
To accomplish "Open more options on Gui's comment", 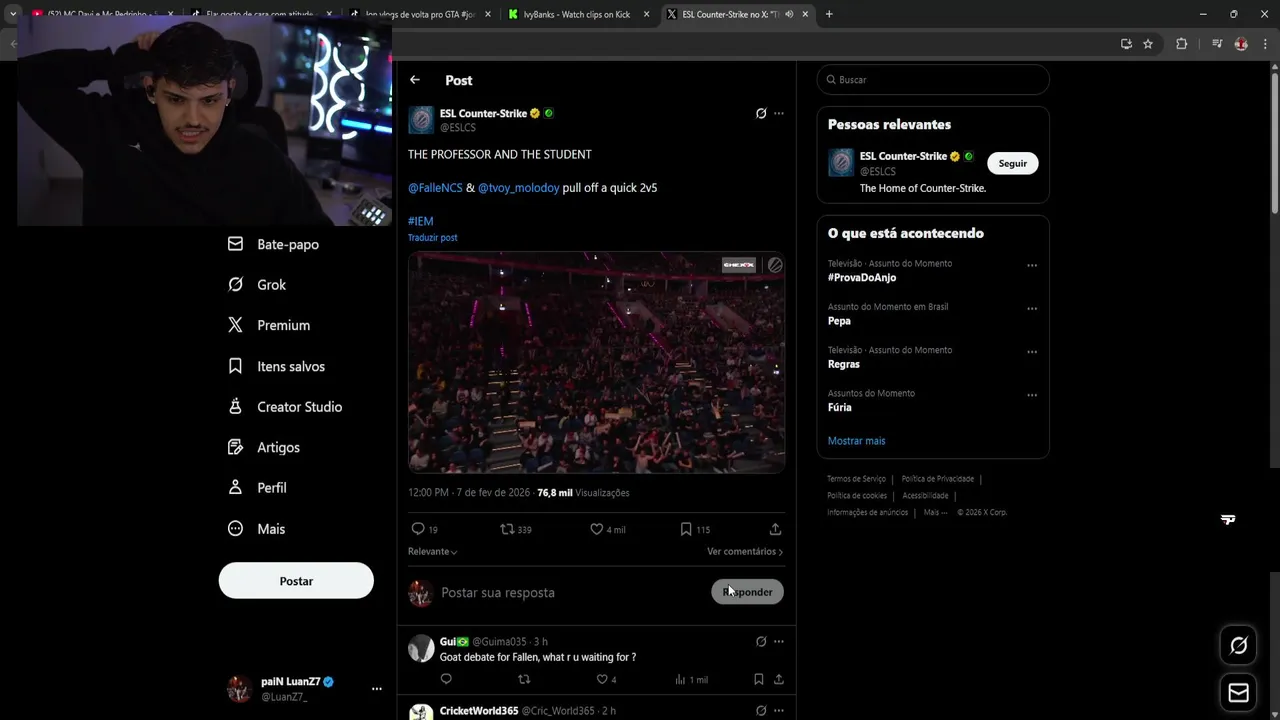I will click(779, 641).
